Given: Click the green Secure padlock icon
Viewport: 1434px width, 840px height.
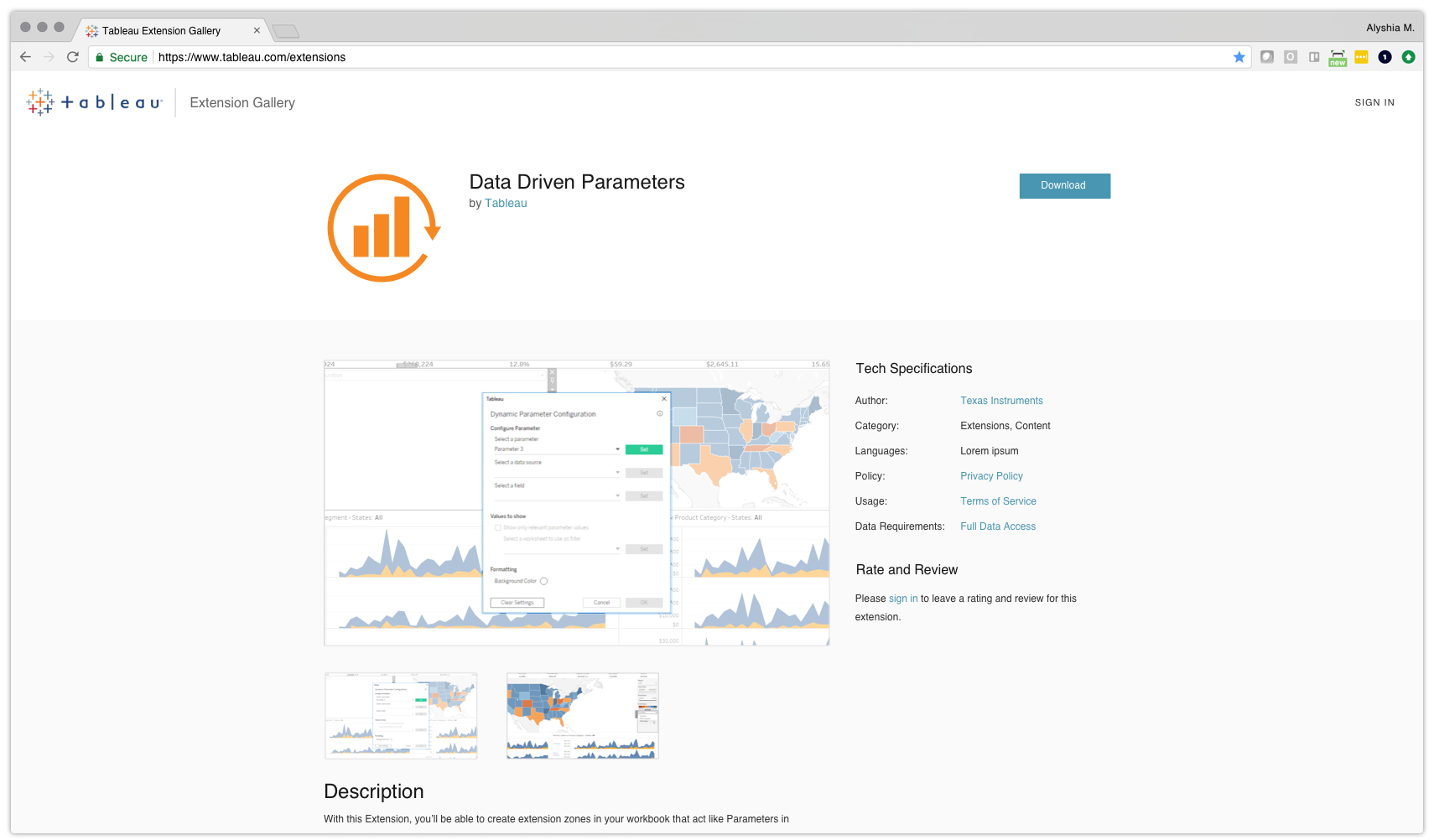Looking at the screenshot, I should tap(100, 57).
